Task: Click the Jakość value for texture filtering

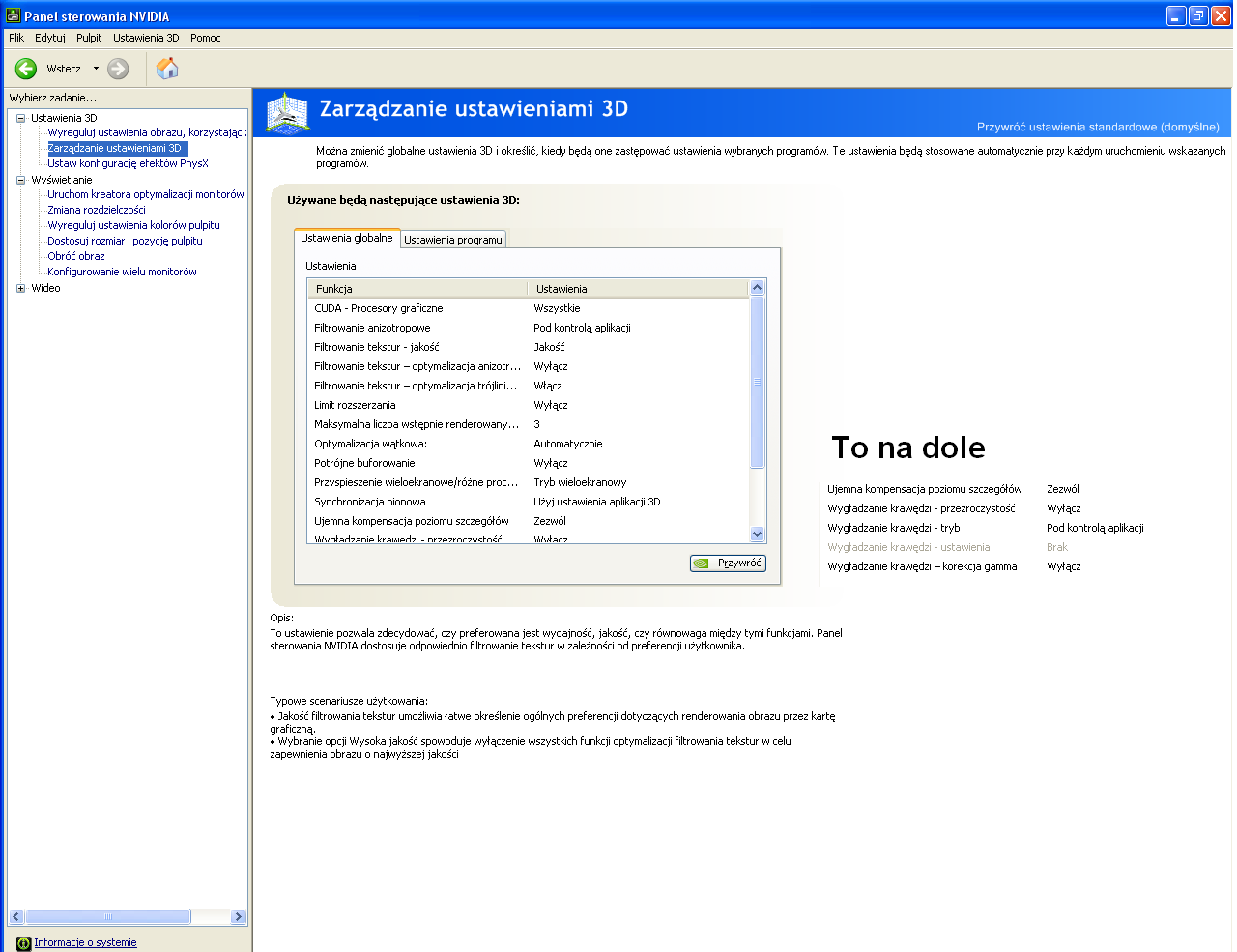Action: coord(549,347)
